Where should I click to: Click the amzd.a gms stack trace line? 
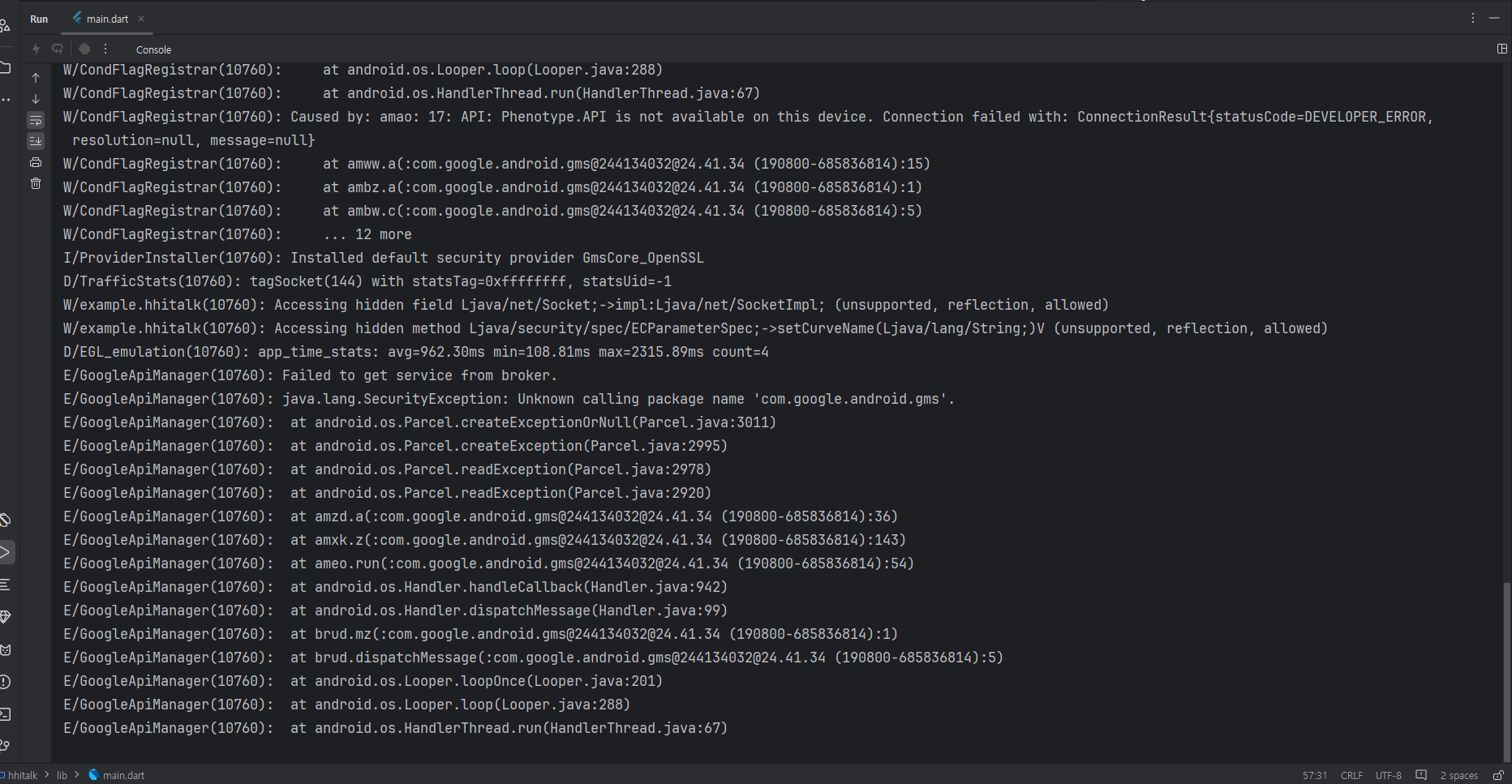tap(480, 516)
